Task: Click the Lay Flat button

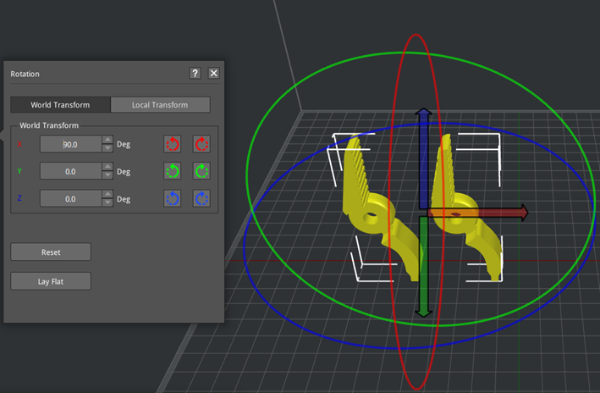Action: [x=51, y=281]
